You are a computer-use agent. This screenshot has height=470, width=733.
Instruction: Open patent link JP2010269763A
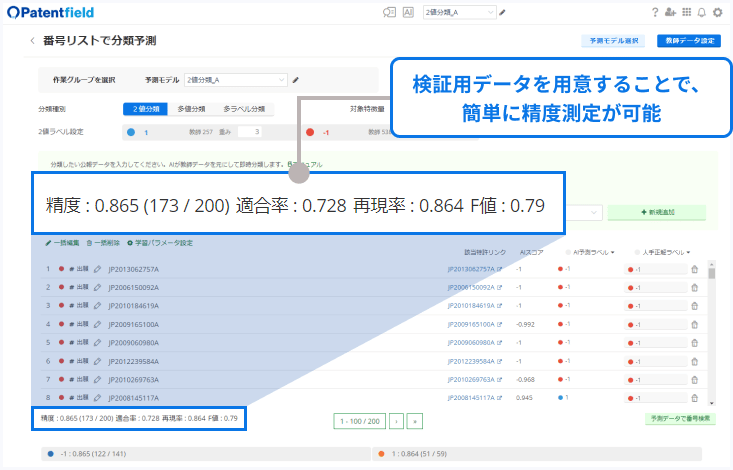(x=474, y=380)
